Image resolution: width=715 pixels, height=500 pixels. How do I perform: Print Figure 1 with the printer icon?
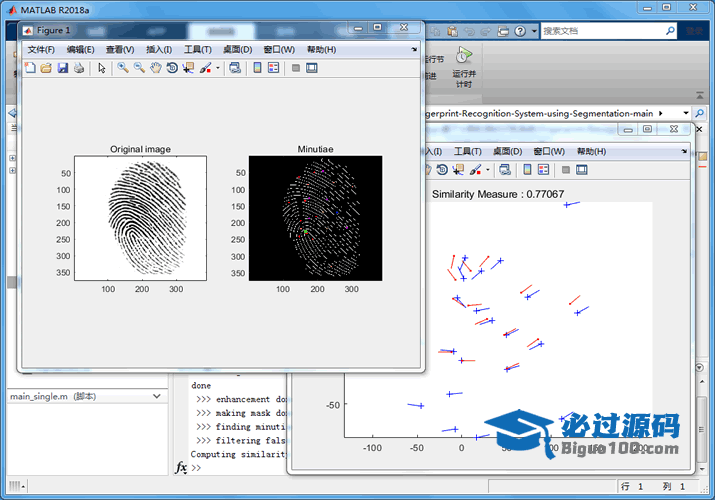78,68
